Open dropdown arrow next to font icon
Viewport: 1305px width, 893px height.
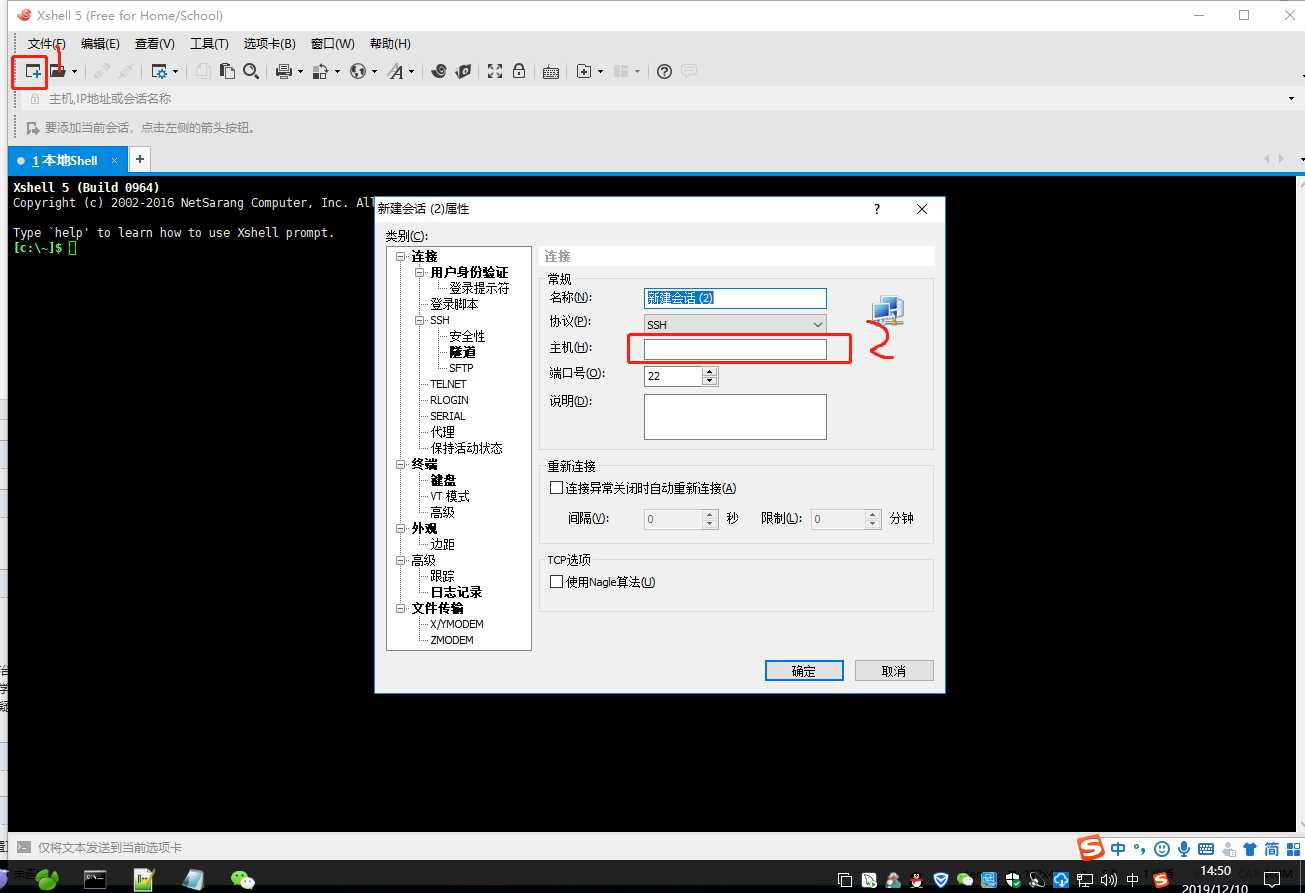[x=411, y=72]
